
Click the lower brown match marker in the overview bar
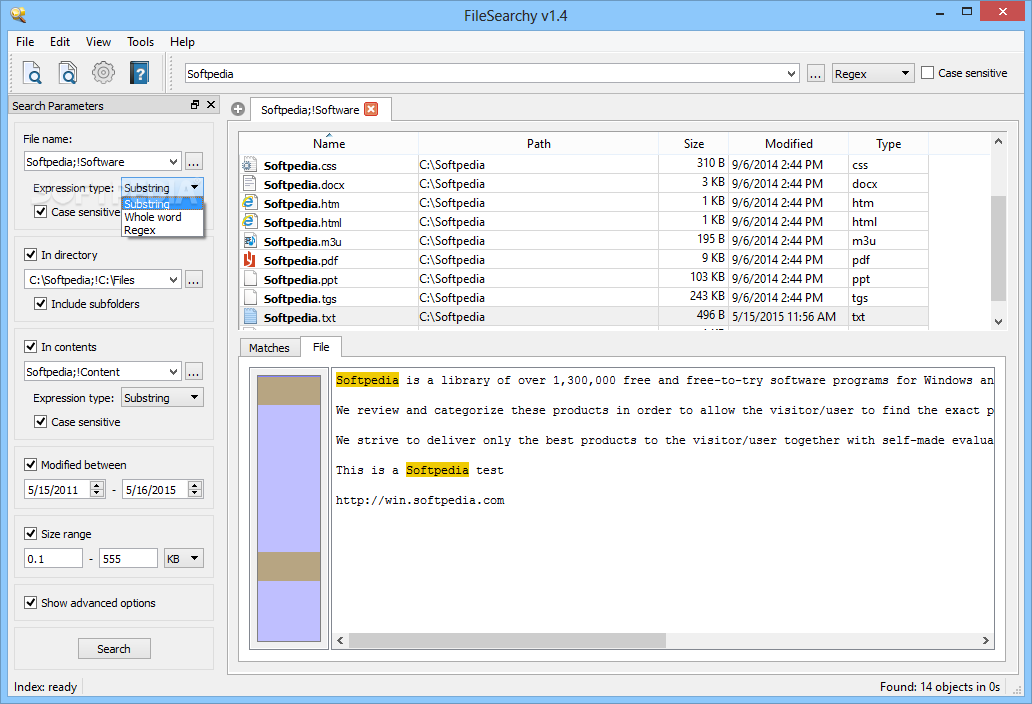[x=289, y=566]
